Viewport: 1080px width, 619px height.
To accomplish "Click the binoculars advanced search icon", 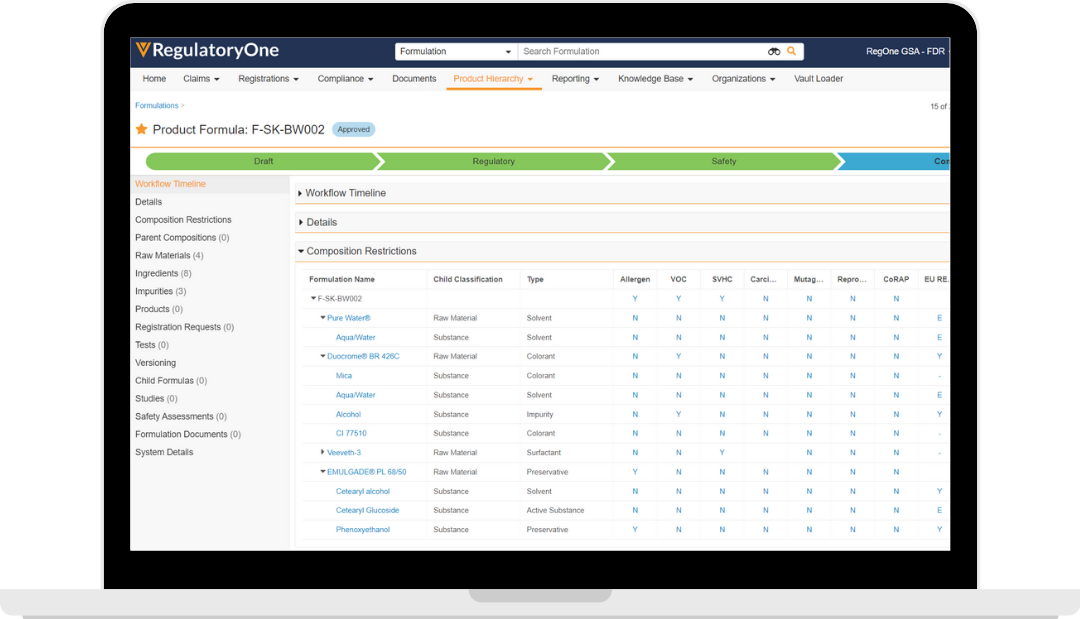I will point(774,52).
